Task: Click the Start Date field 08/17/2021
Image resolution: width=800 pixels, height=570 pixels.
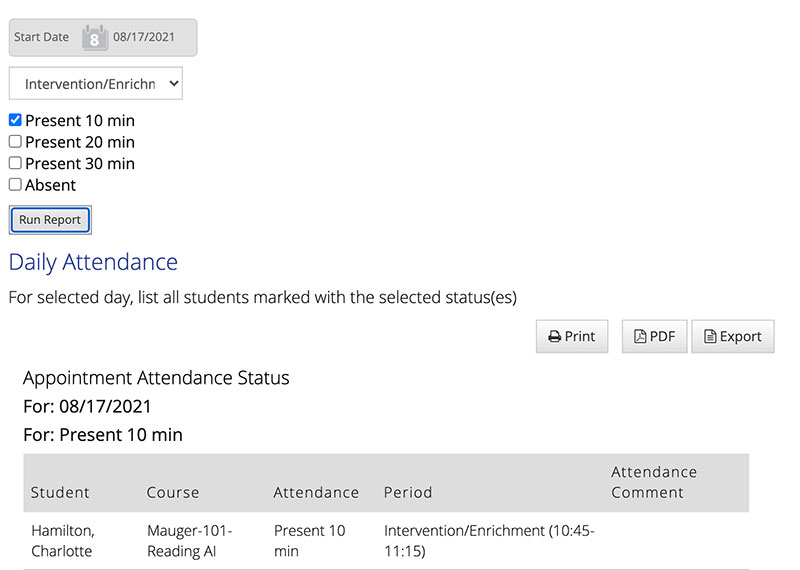Action: click(x=144, y=37)
